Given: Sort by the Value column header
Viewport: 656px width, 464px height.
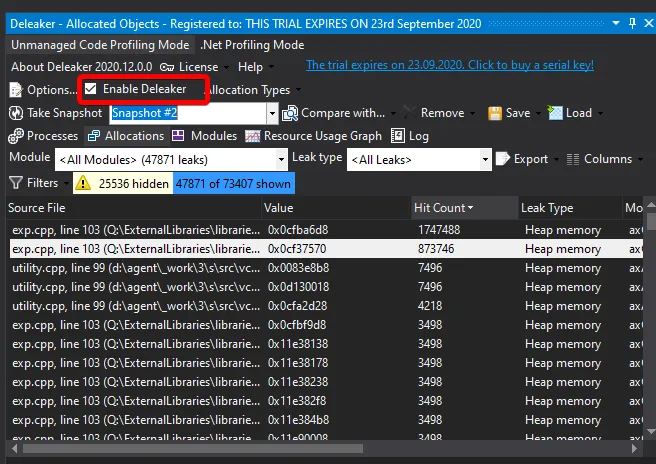Looking at the screenshot, I should pyautogui.click(x=337, y=208).
